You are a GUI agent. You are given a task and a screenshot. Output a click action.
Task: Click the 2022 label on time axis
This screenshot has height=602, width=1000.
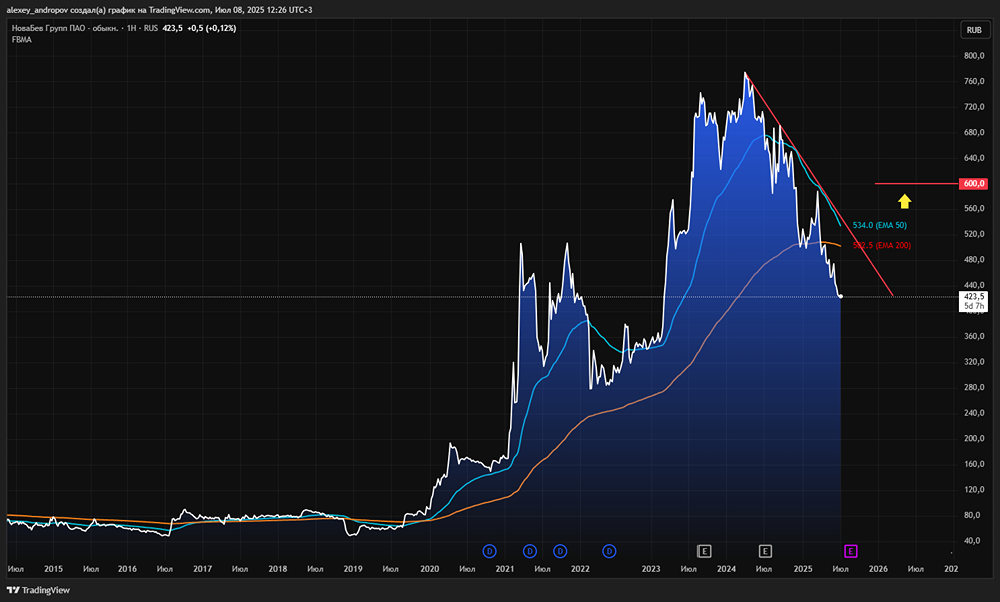click(580, 569)
